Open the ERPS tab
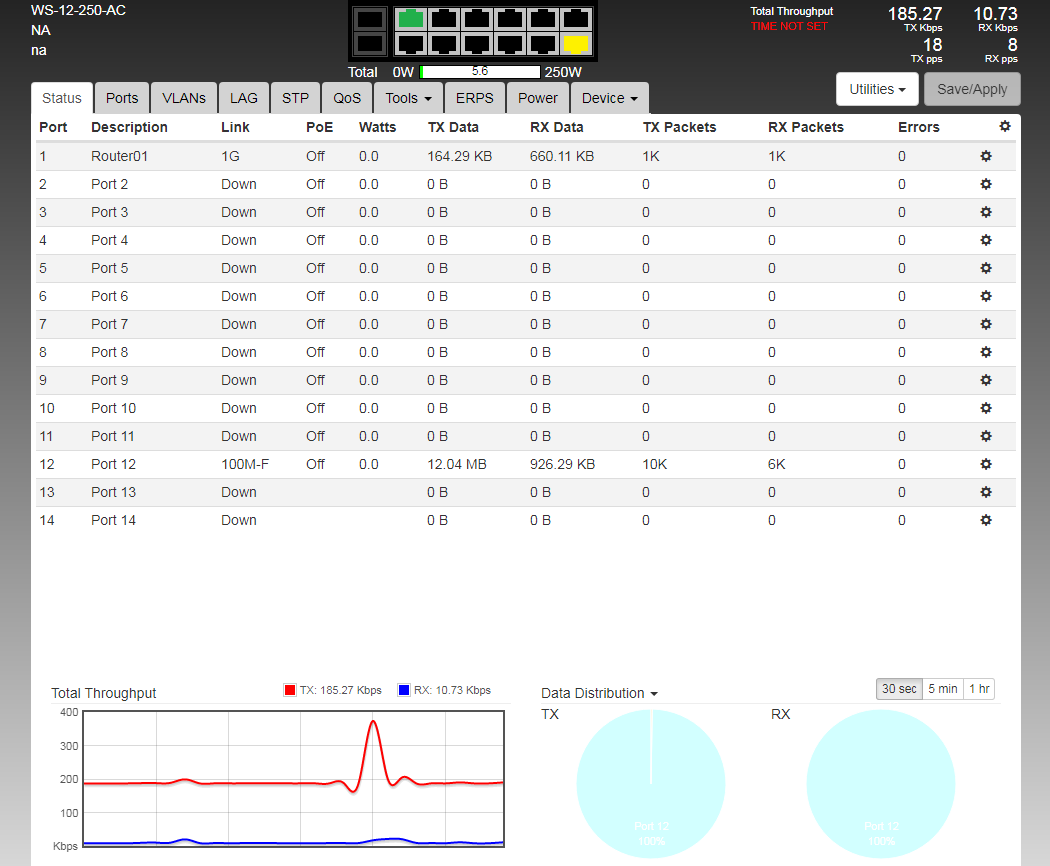Image resolution: width=1050 pixels, height=866 pixels. tap(474, 98)
